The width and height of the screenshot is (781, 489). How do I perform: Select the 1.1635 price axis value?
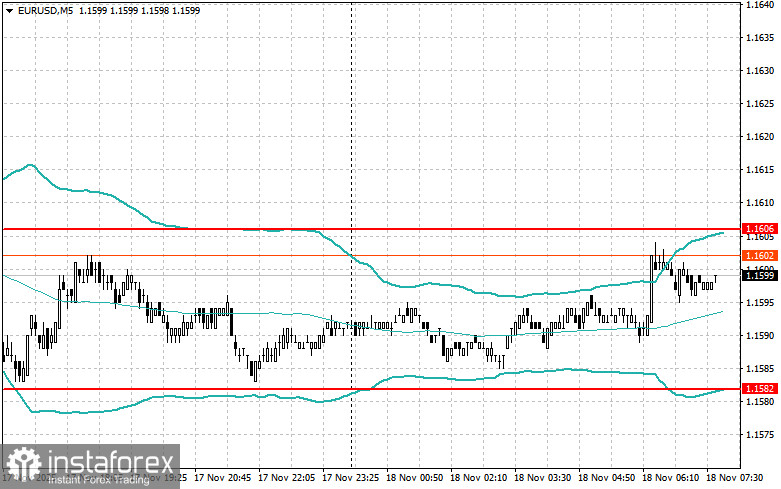point(760,38)
